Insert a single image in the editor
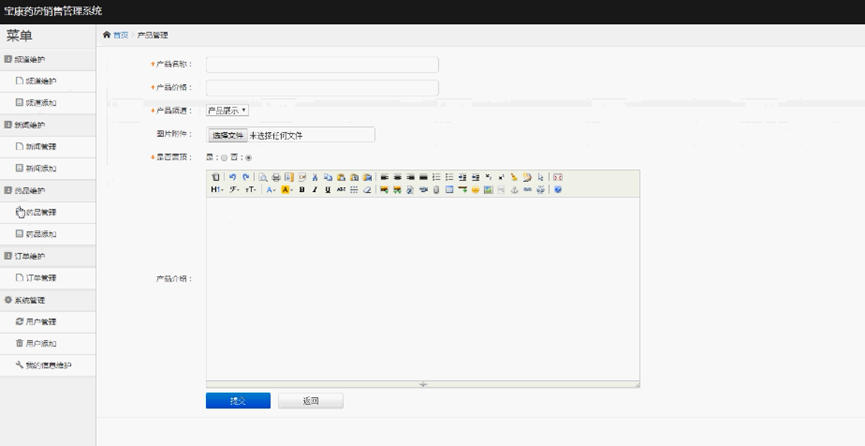The height and width of the screenshot is (446, 865). tap(384, 190)
